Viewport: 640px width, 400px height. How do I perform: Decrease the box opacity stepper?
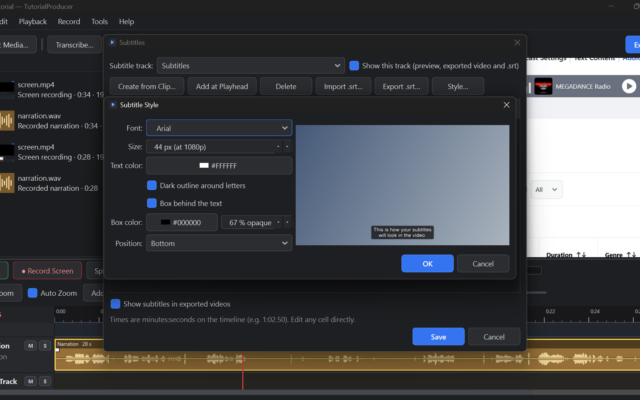click(x=287, y=222)
